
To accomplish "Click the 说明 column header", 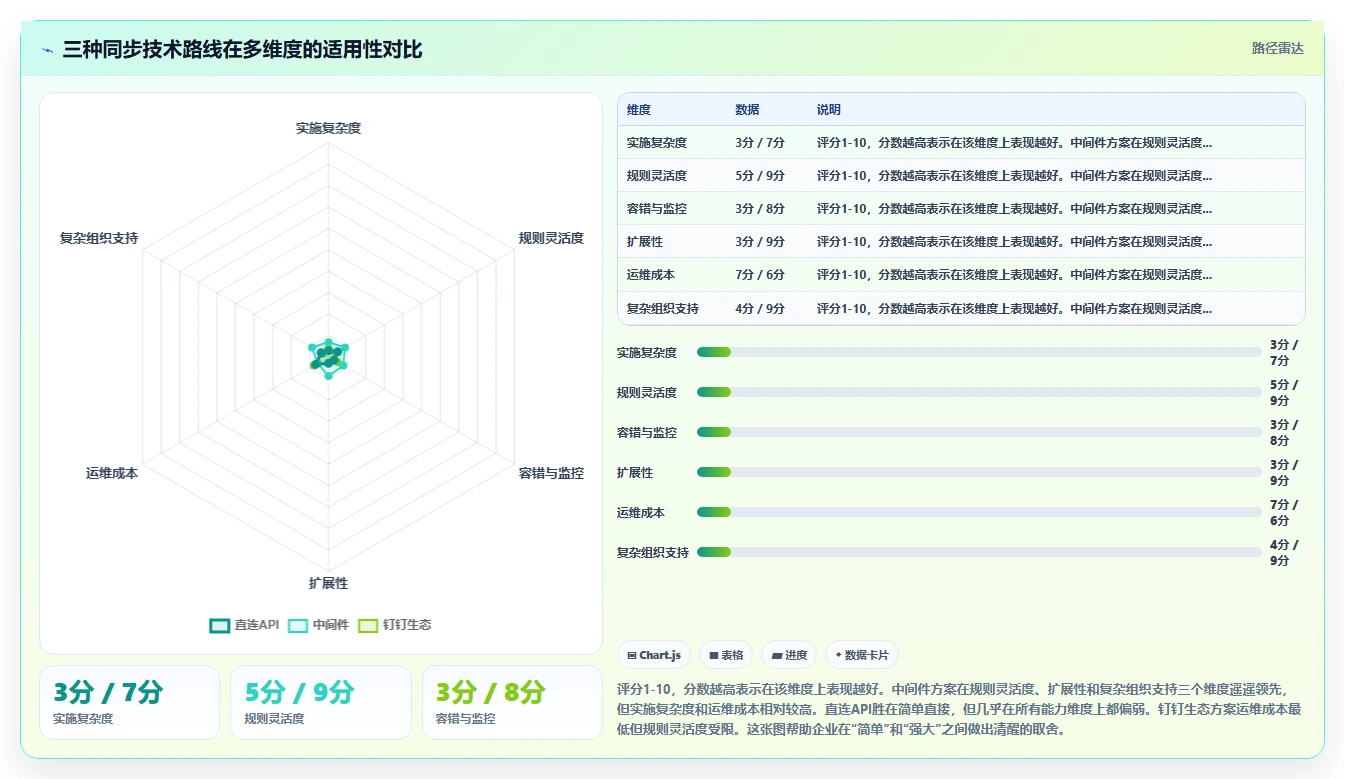I will pyautogui.click(x=829, y=110).
